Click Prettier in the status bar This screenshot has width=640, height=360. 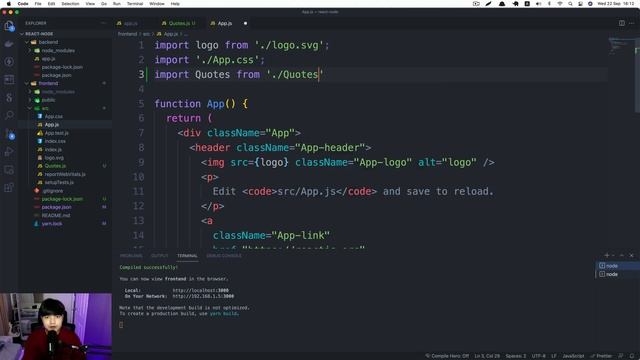(601, 356)
